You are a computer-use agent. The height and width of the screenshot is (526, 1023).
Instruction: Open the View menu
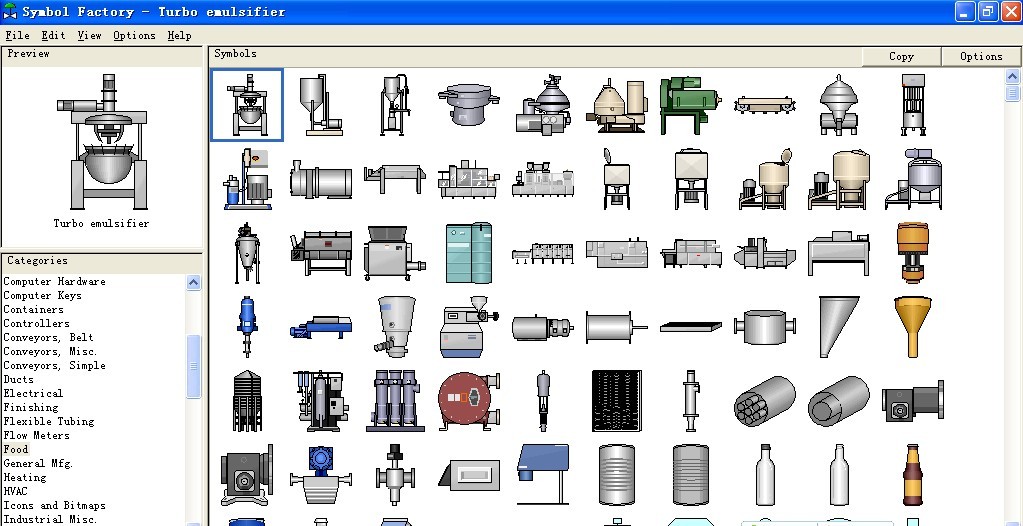pyautogui.click(x=89, y=35)
